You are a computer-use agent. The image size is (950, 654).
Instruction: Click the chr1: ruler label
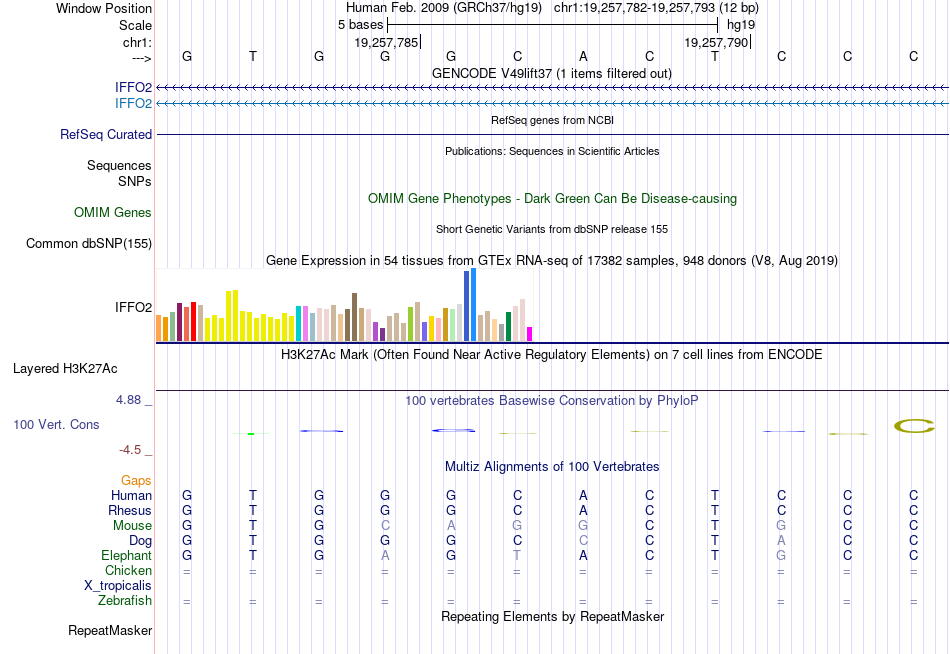click(137, 42)
